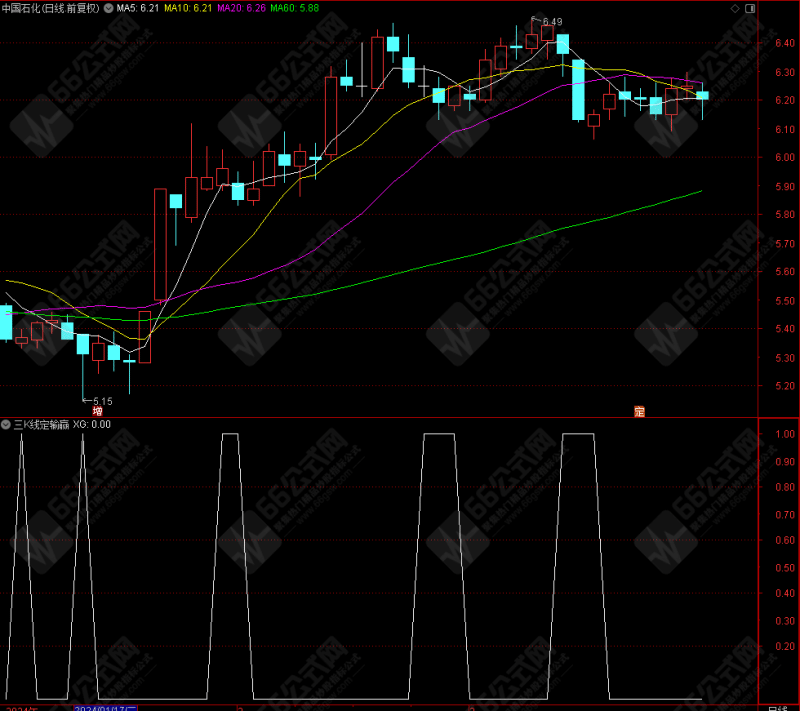800x711 pixels.
Task: Click the diamond icon in top-right corner
Action: click(x=735, y=8)
